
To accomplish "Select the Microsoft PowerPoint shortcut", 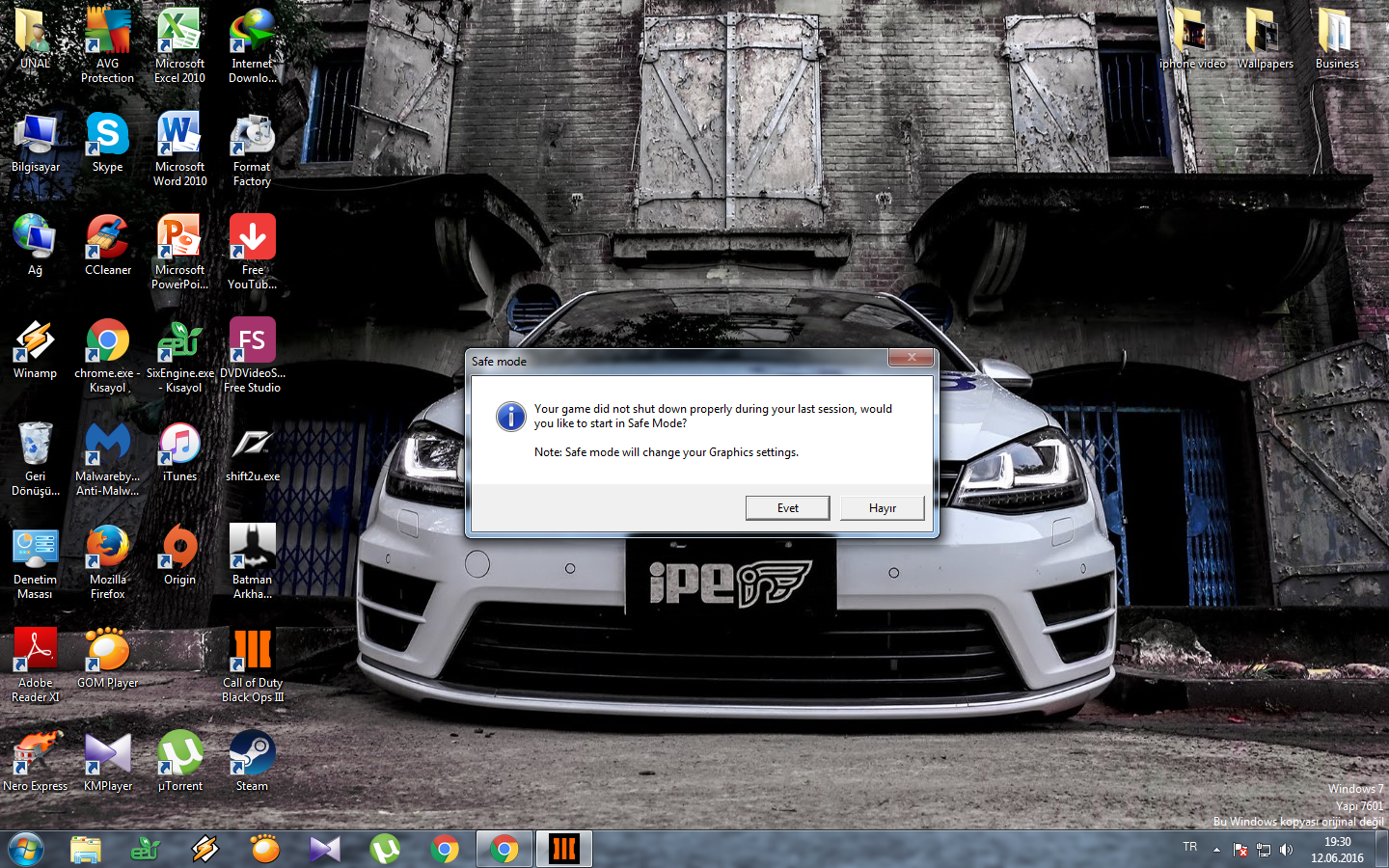I will click(x=179, y=252).
